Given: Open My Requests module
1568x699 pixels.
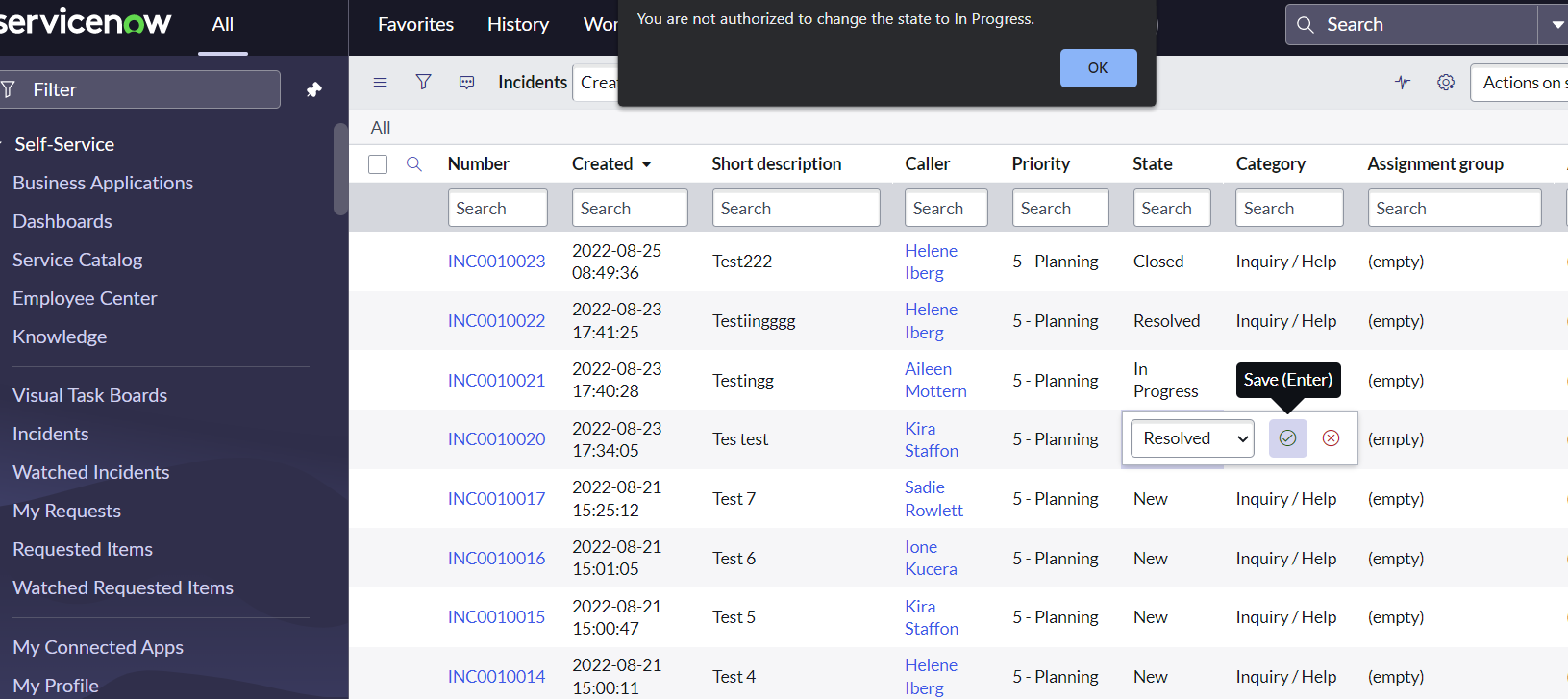Looking at the screenshot, I should tap(66, 511).
